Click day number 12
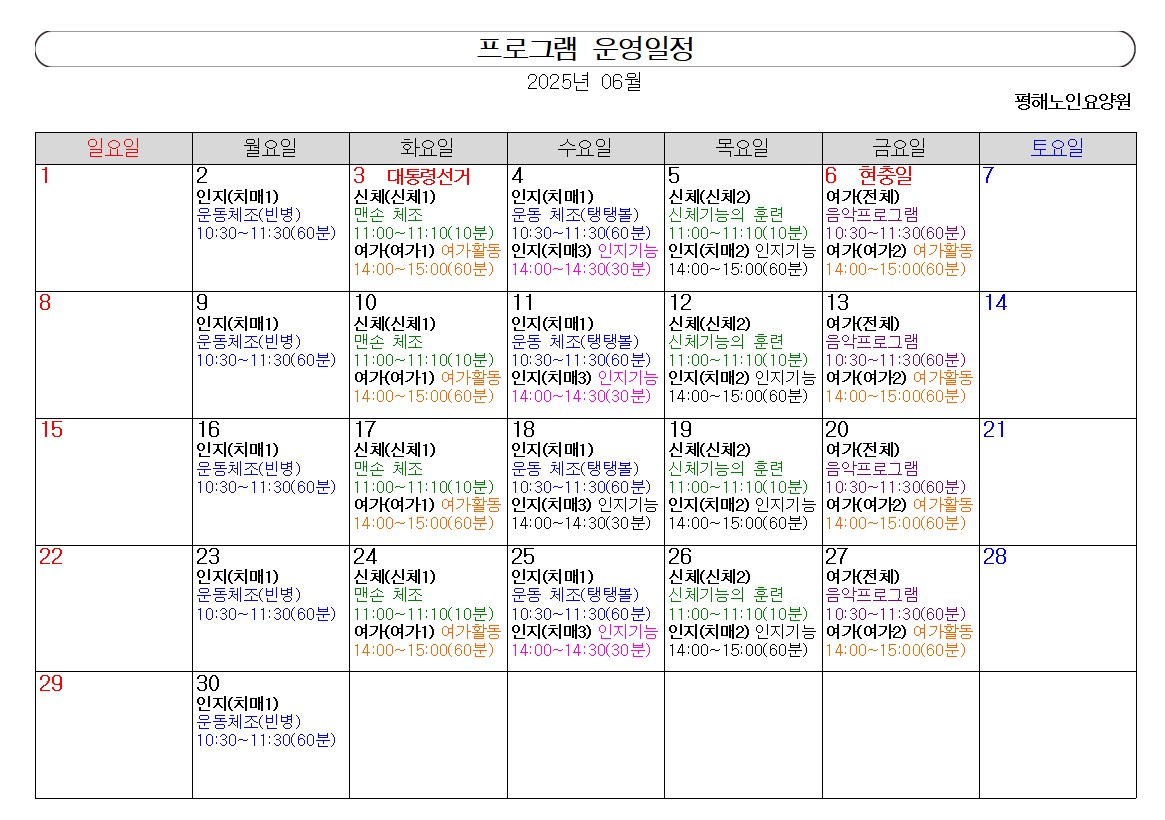Image resolution: width=1165 pixels, height=820 pixels. (x=681, y=302)
